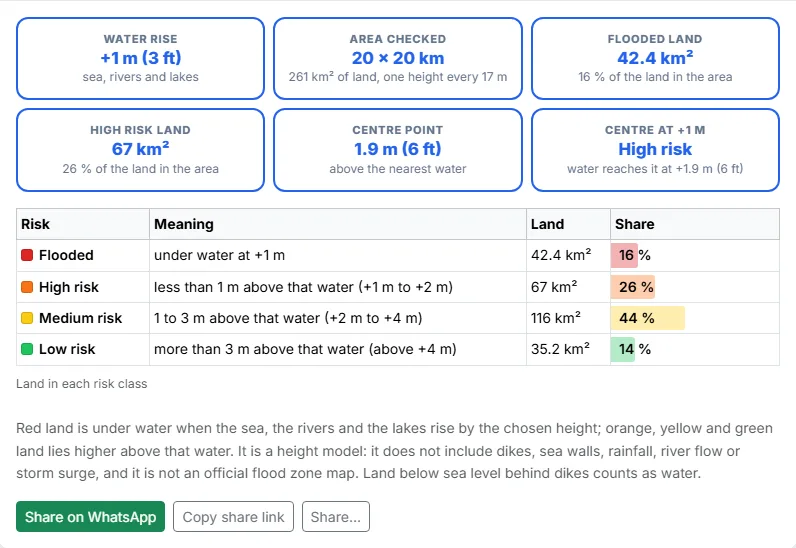Copy the share link

tap(233, 517)
